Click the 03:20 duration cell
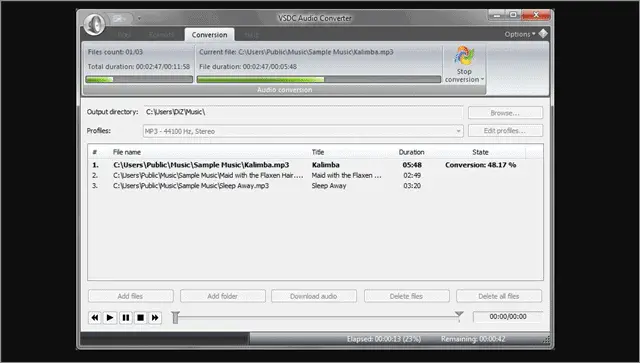Viewport: 640px width, 363px height. click(412, 186)
